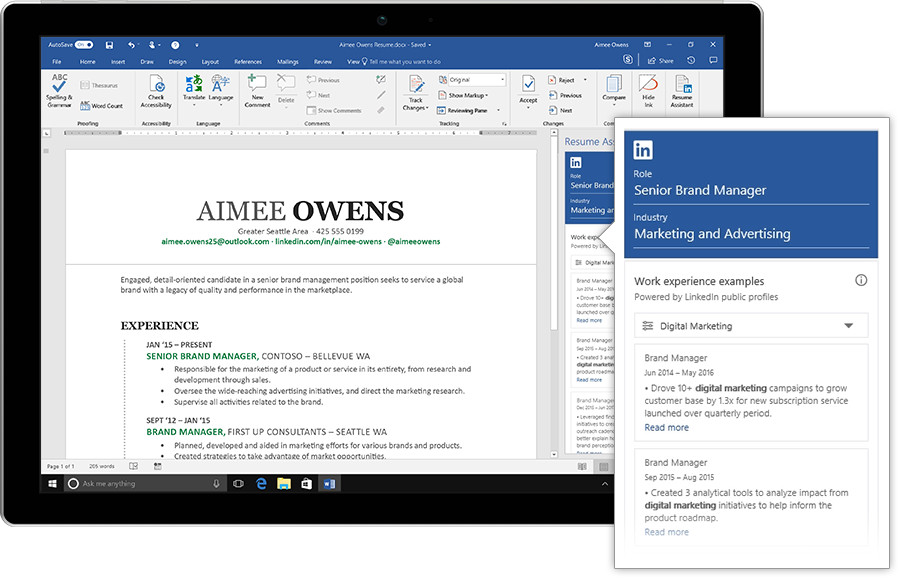Click Check Accessibility

(156, 91)
